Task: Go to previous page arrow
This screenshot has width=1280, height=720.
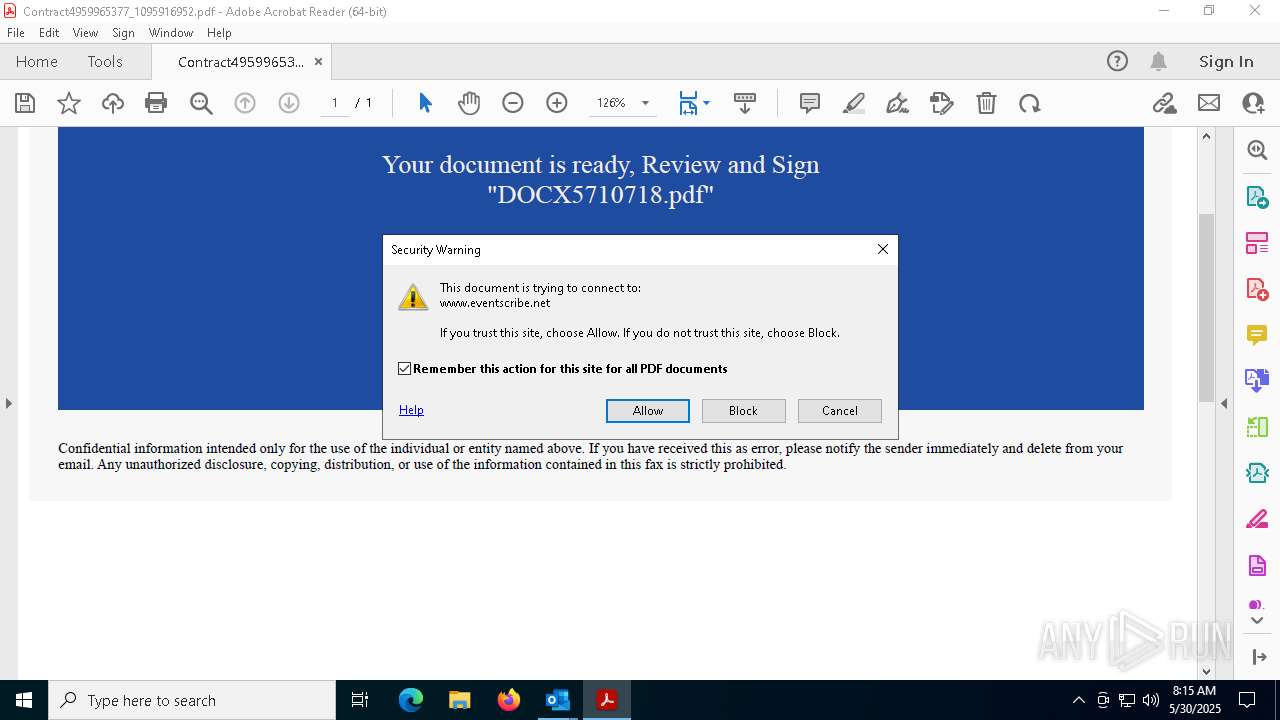Action: pos(245,103)
